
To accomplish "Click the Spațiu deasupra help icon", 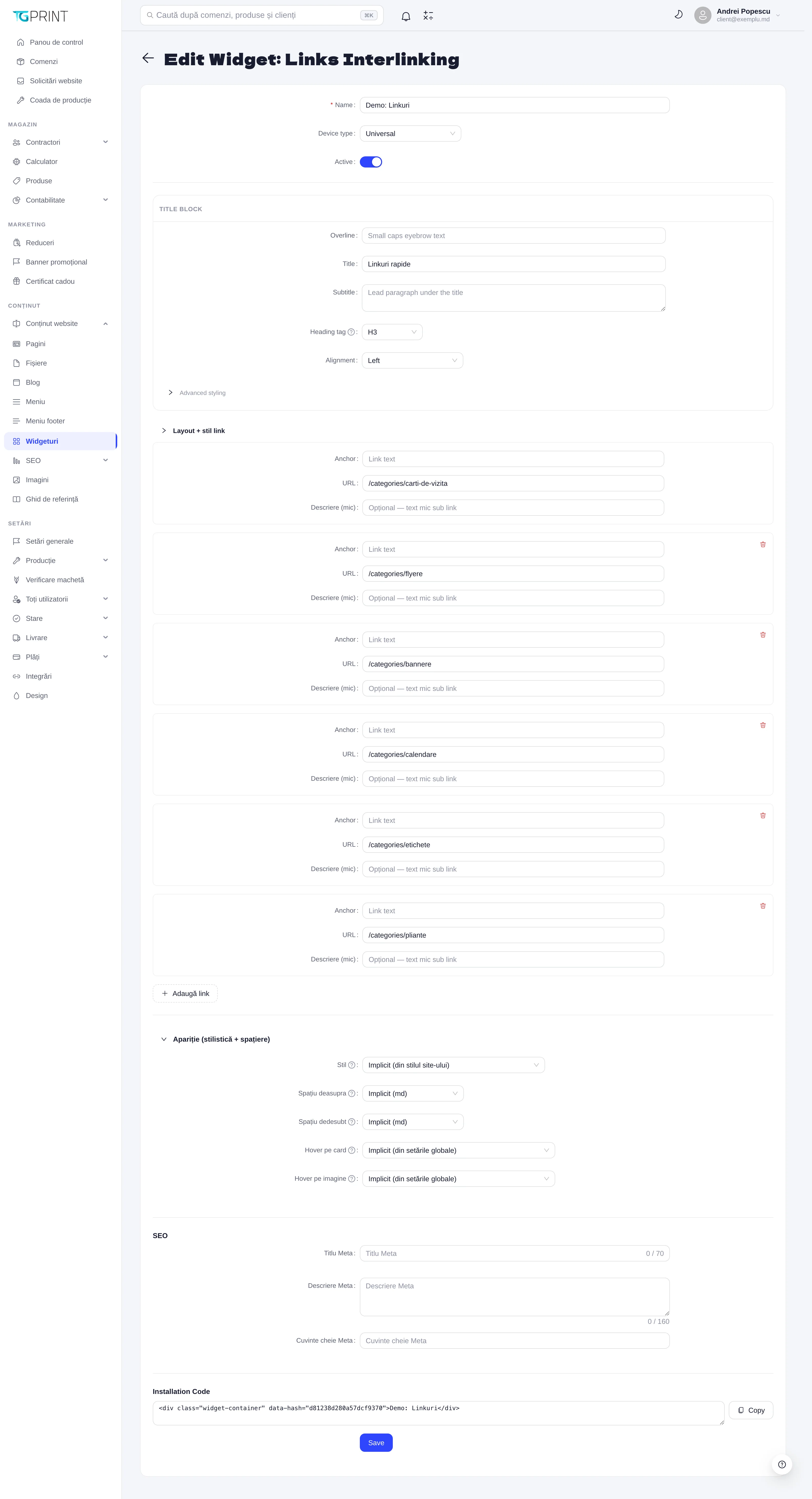I will [351, 1093].
